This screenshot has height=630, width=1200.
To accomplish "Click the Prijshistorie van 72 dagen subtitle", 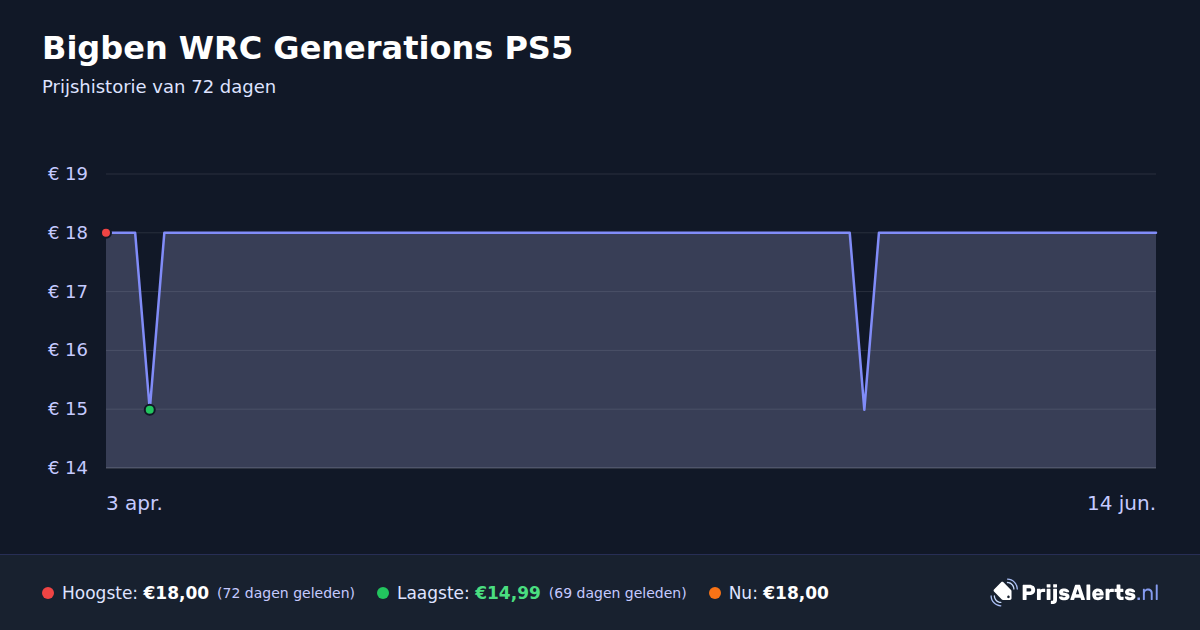I will pos(159,87).
